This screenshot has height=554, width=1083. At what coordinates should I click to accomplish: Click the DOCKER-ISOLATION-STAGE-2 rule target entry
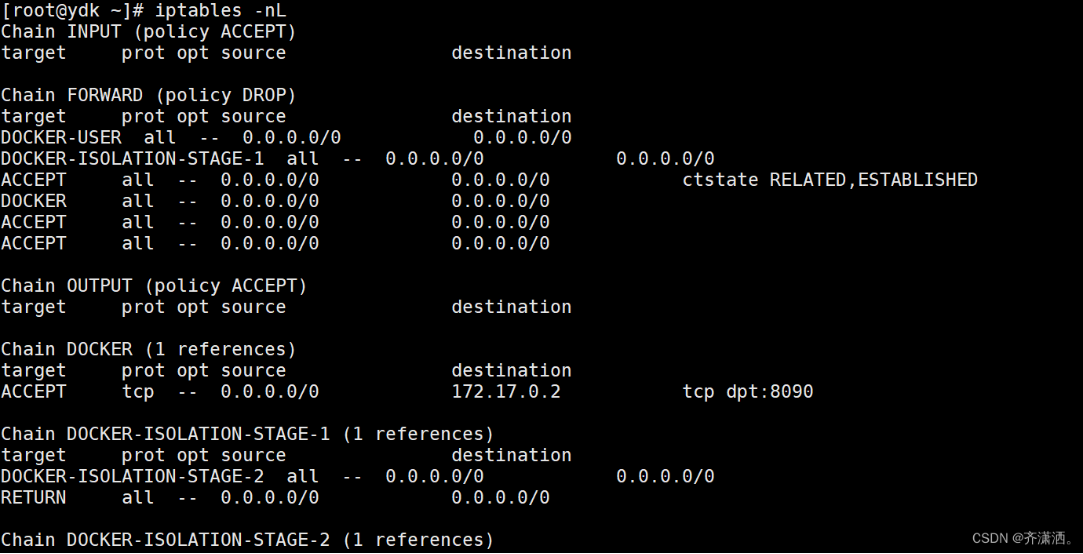pos(132,476)
